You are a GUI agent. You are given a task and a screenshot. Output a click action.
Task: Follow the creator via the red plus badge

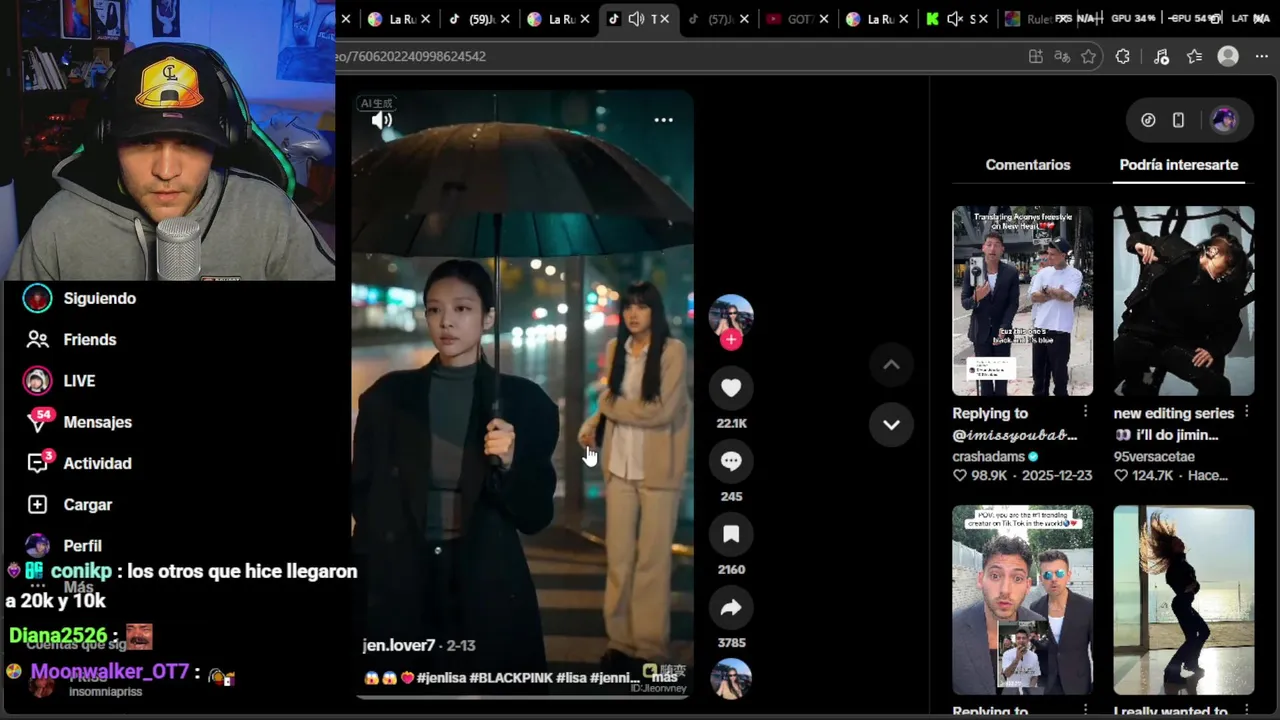(x=731, y=339)
